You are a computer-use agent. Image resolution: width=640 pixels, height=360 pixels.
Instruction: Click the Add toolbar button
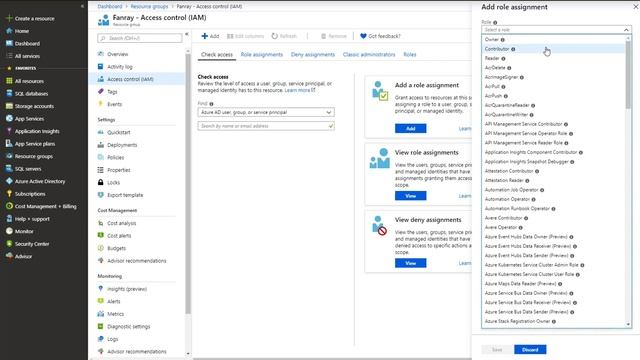click(x=210, y=36)
